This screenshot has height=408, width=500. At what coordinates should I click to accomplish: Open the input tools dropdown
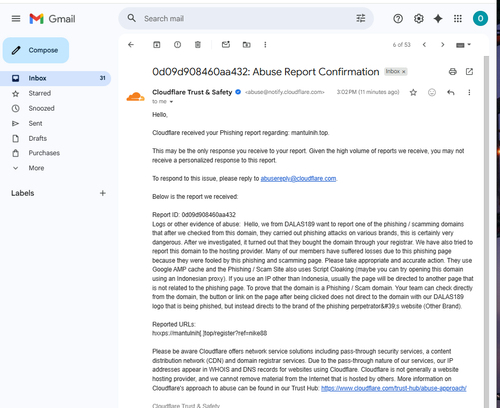[463, 45]
